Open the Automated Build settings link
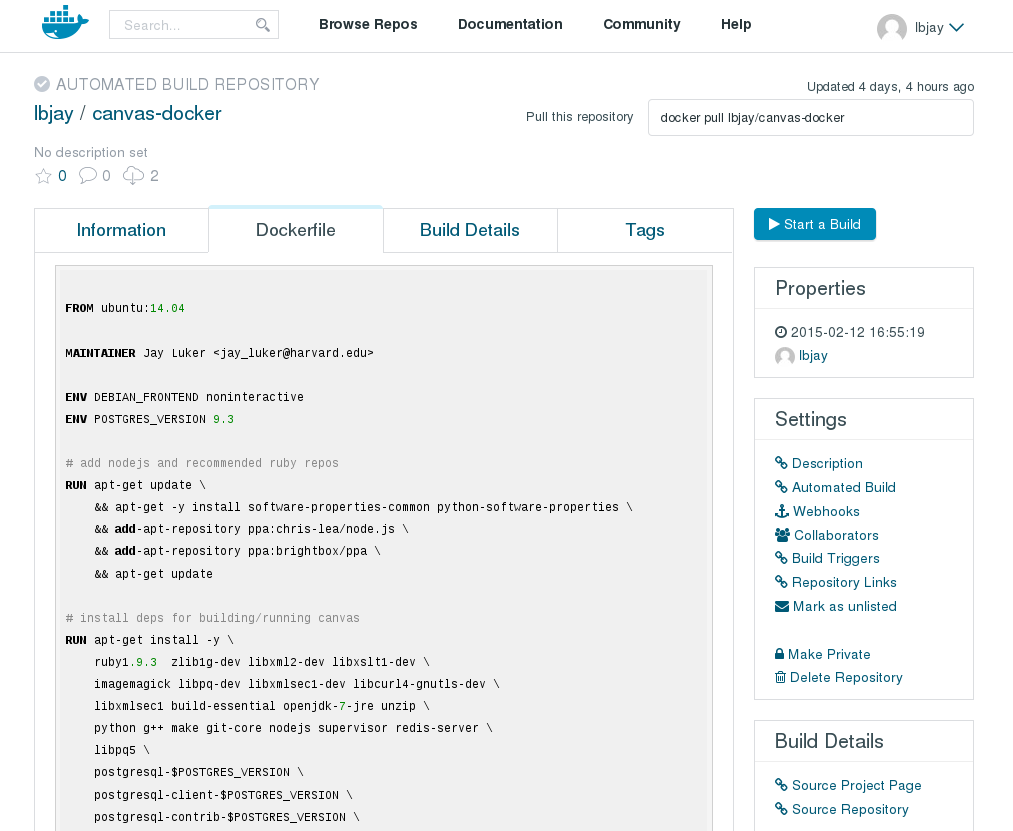Image resolution: width=1013 pixels, height=831 pixels. coord(844,487)
